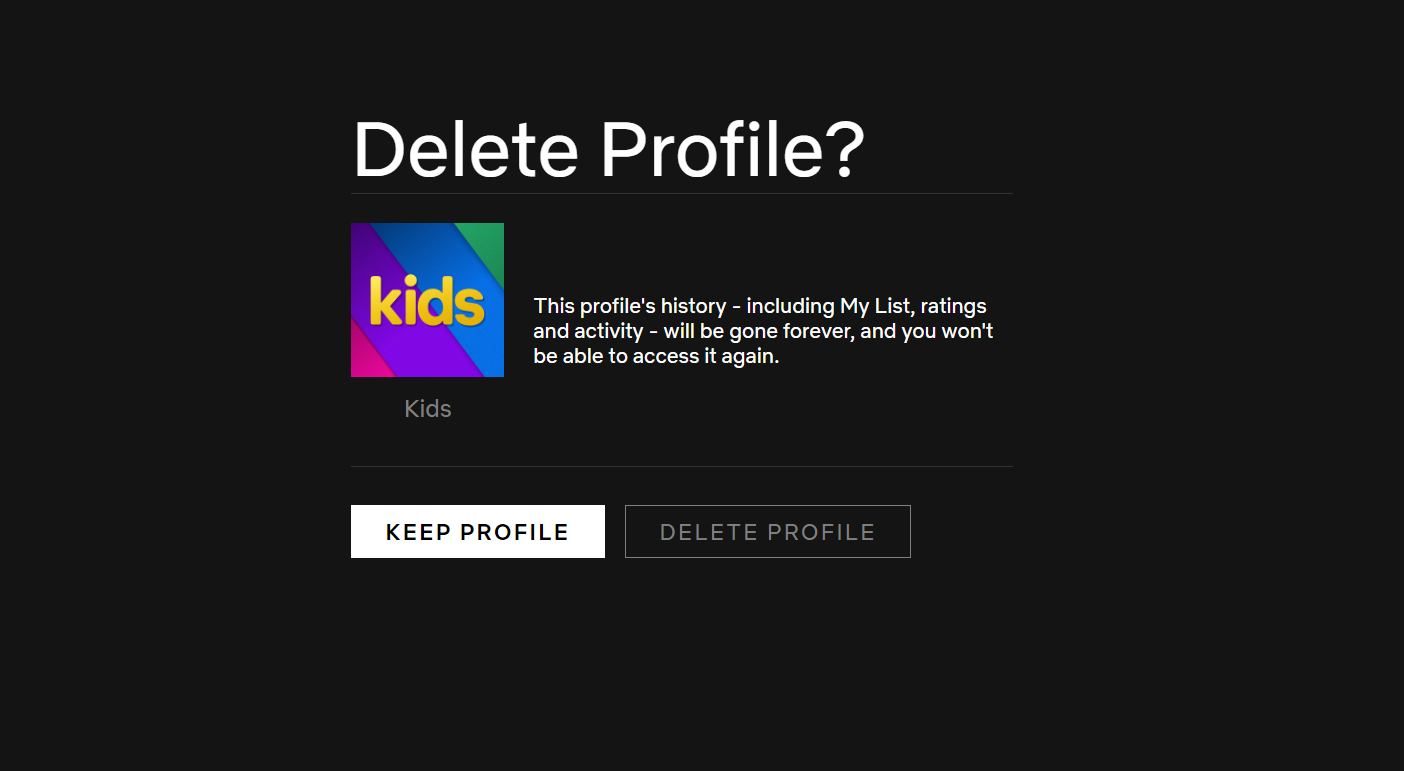
Task: Click the word "Delete" in the page title
Action: point(465,150)
